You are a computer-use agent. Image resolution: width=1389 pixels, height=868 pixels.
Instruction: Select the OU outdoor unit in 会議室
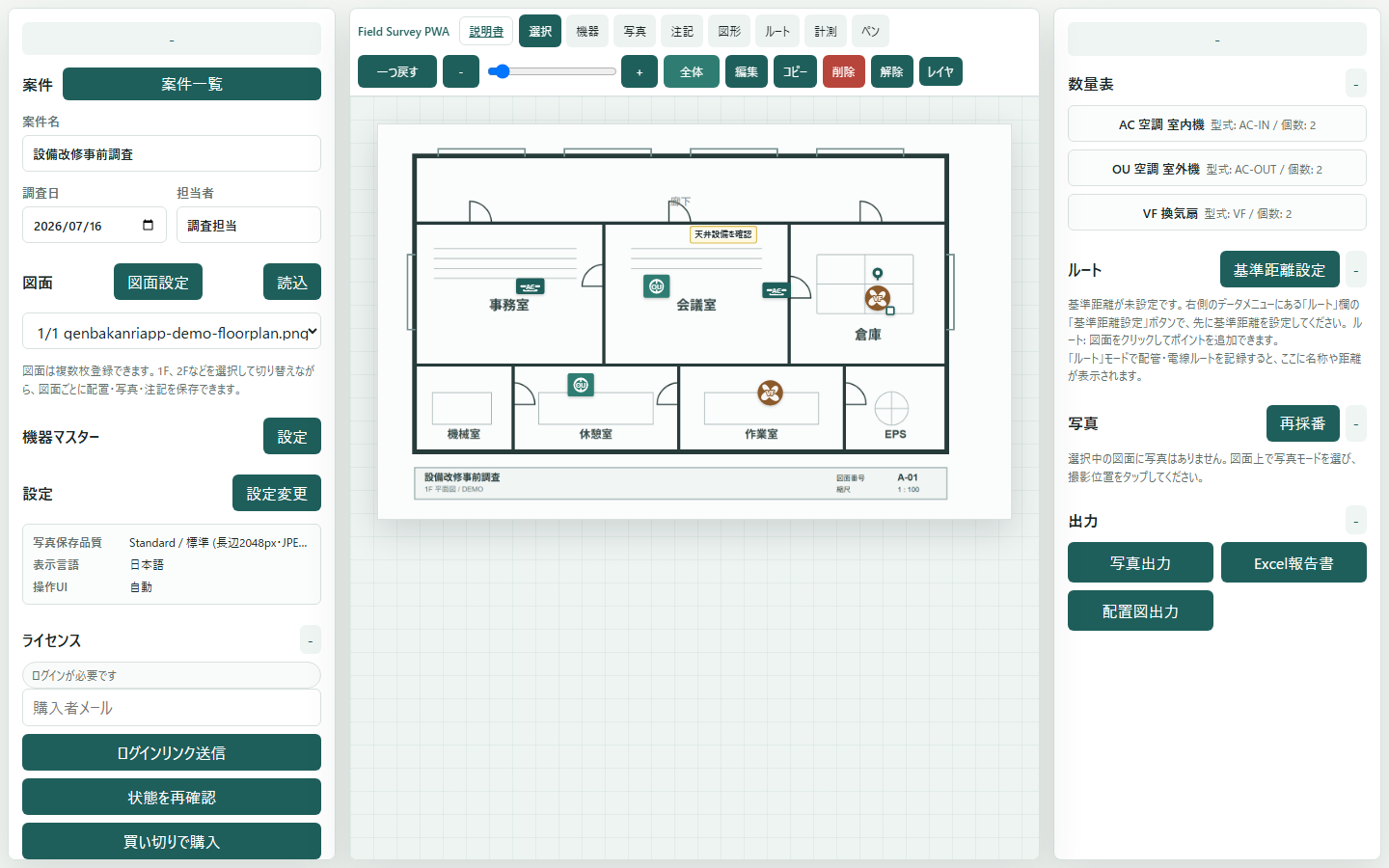coord(657,286)
